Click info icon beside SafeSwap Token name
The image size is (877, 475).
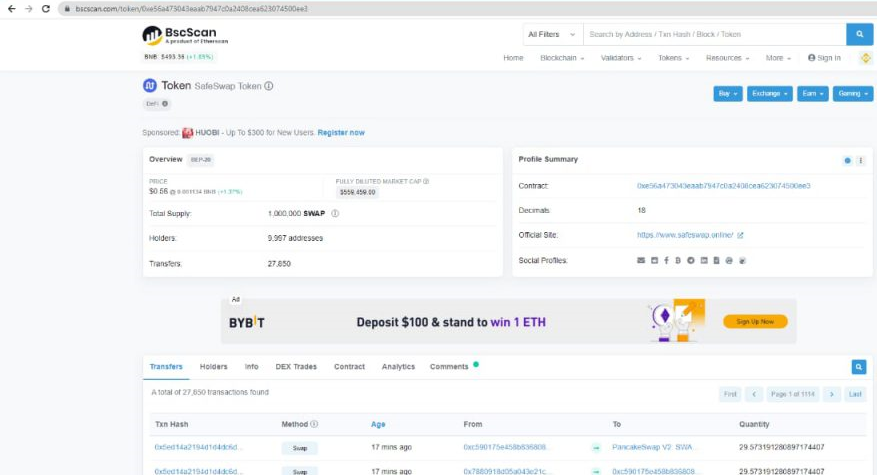(x=269, y=86)
